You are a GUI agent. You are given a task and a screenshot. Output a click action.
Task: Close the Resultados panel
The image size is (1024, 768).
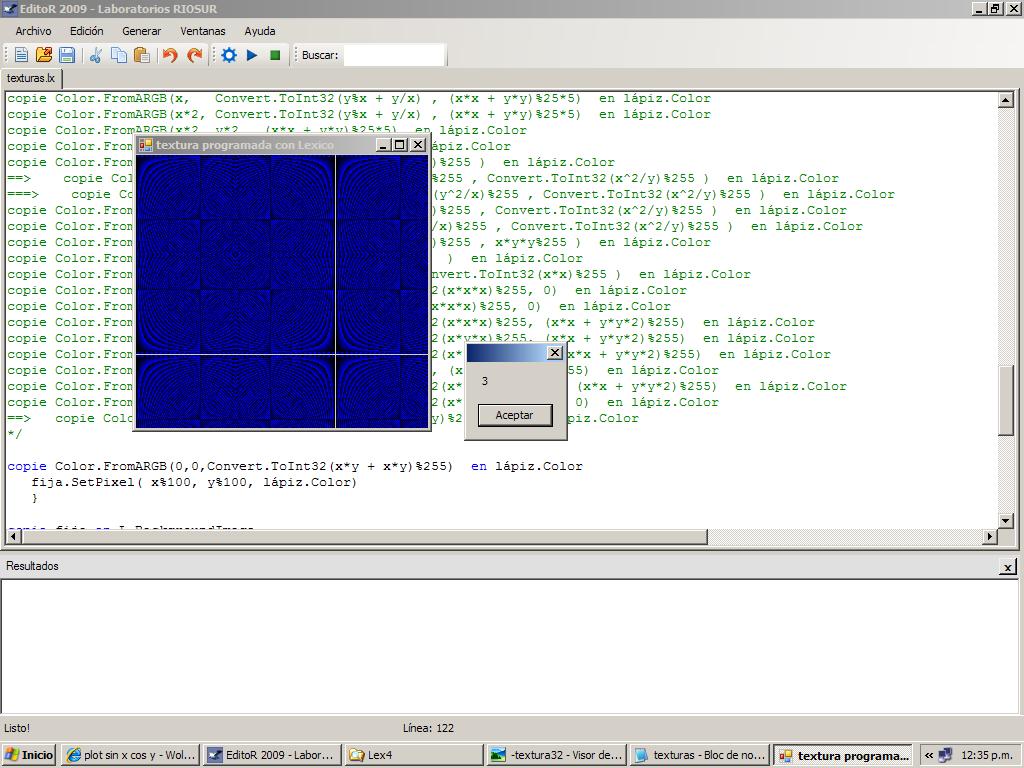tap(1007, 567)
